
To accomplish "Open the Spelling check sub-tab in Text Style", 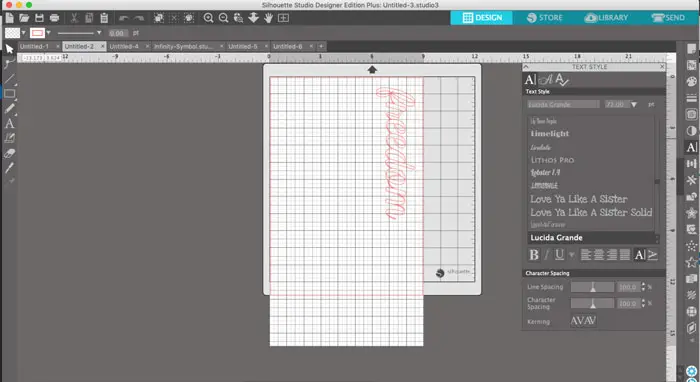I will [x=561, y=80].
